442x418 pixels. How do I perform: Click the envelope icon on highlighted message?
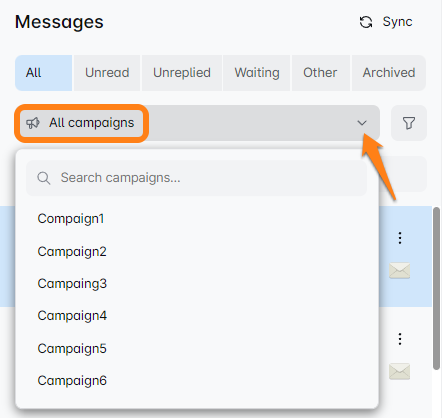[x=399, y=270]
